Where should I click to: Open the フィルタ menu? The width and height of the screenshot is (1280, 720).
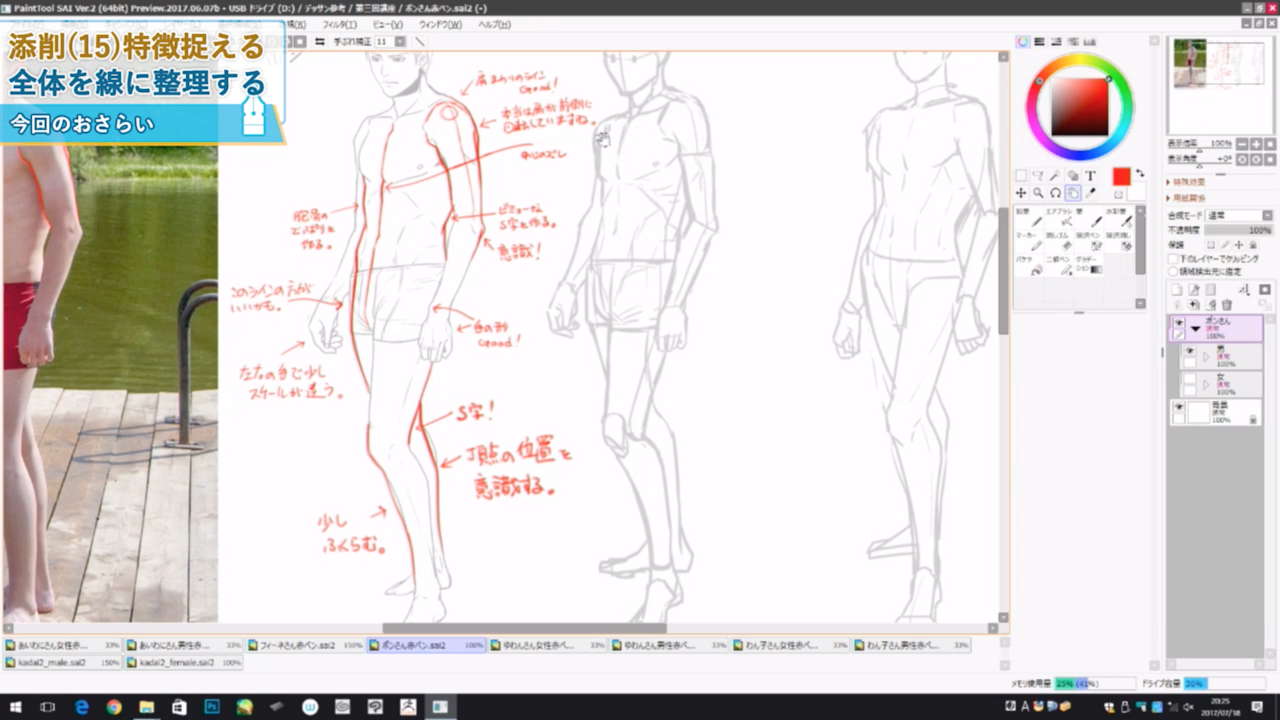pyautogui.click(x=340, y=24)
